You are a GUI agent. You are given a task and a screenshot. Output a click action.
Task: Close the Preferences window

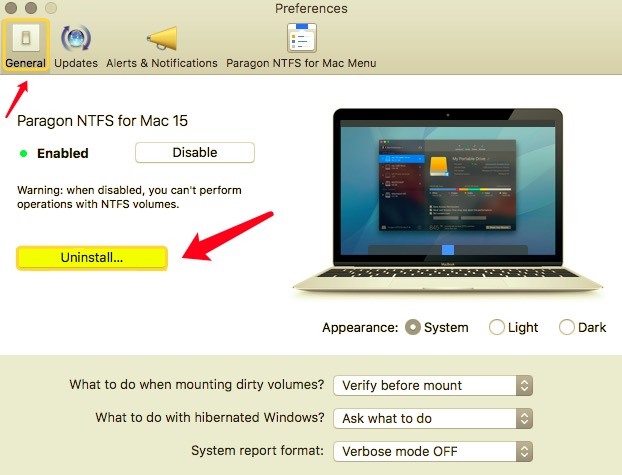coord(11,8)
